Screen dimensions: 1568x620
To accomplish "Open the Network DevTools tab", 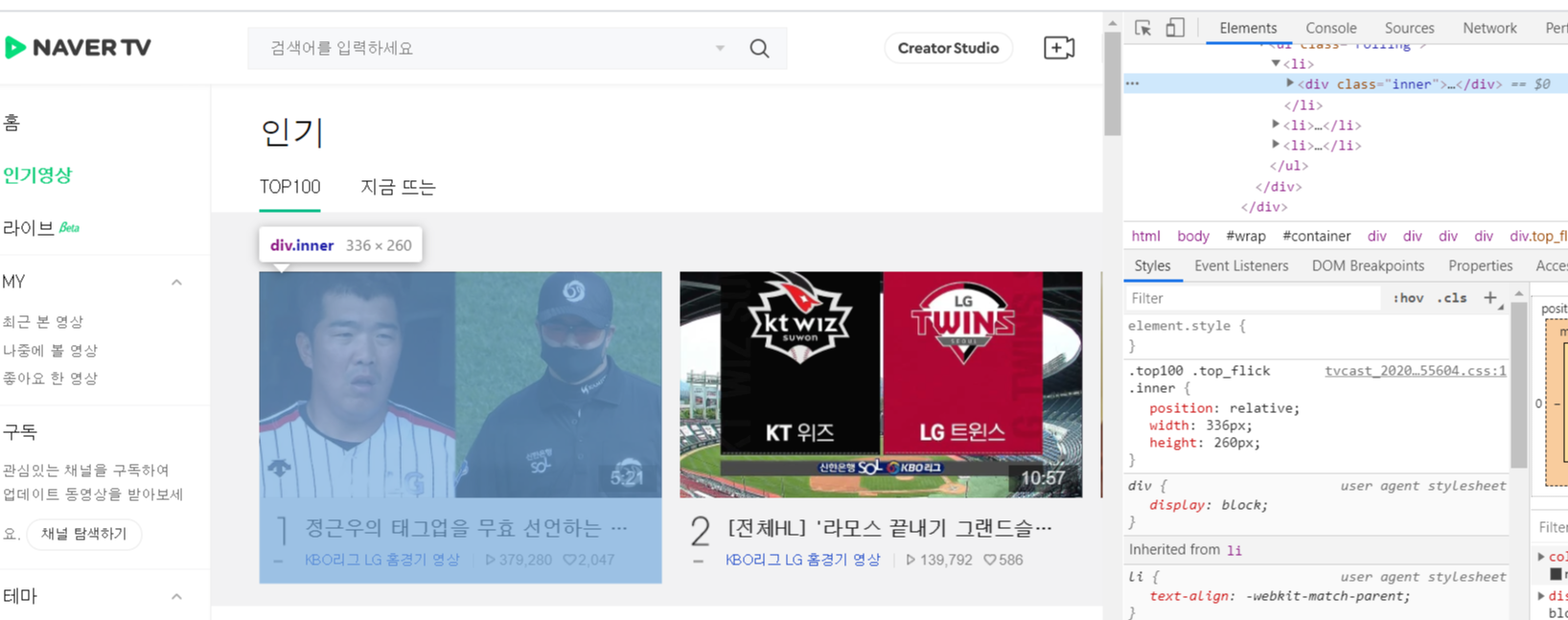I will (x=1489, y=29).
